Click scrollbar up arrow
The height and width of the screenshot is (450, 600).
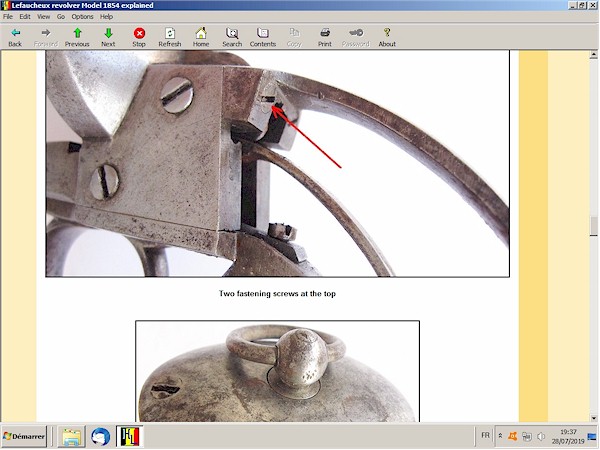(593, 55)
